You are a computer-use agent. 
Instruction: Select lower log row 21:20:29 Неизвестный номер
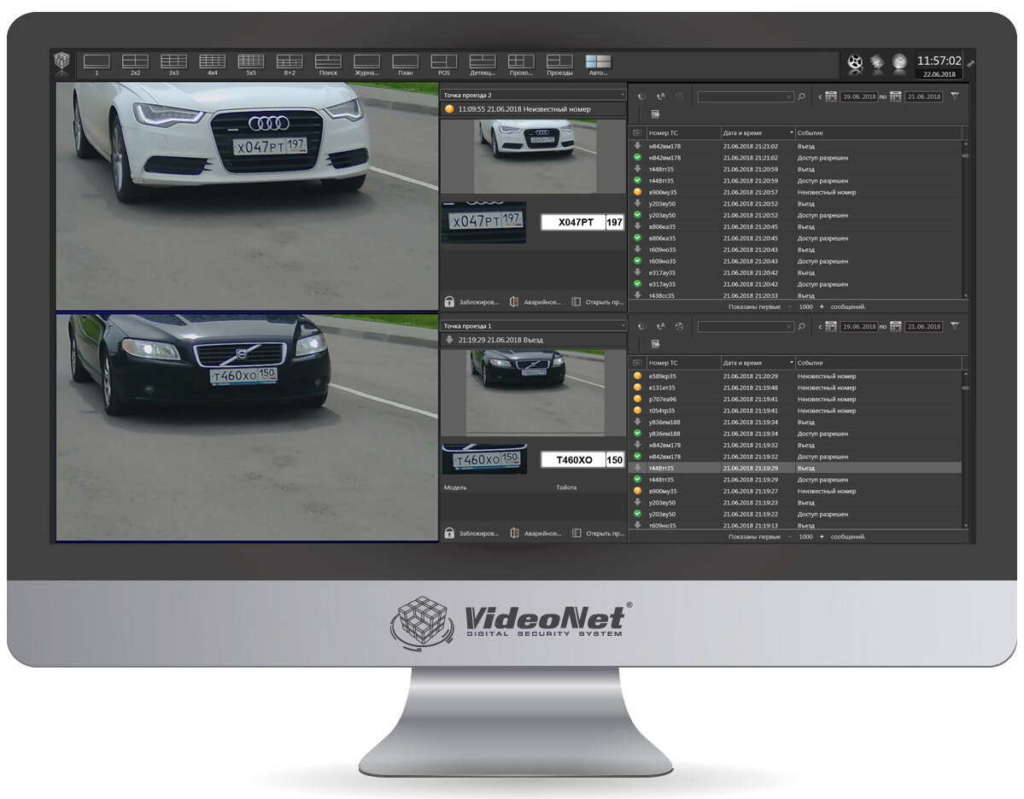[797, 376]
